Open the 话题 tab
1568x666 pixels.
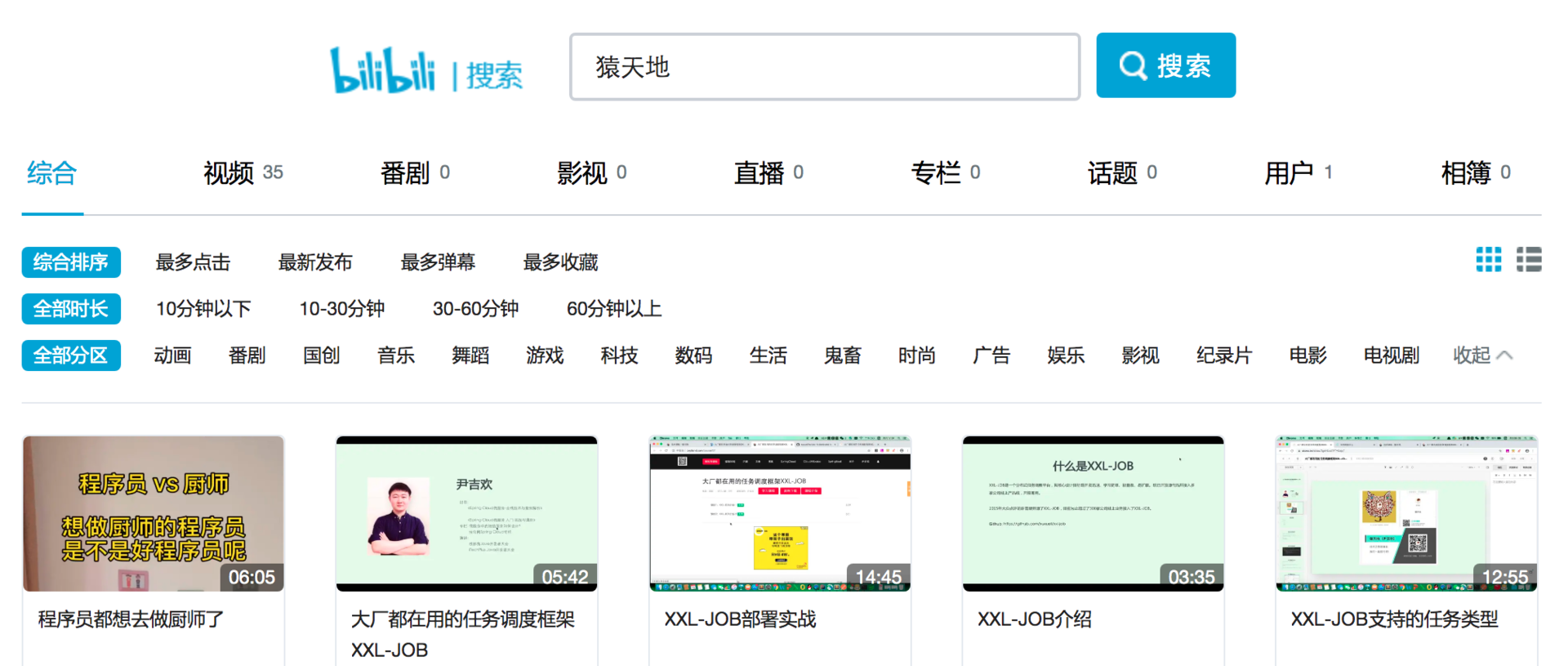coord(1122,173)
